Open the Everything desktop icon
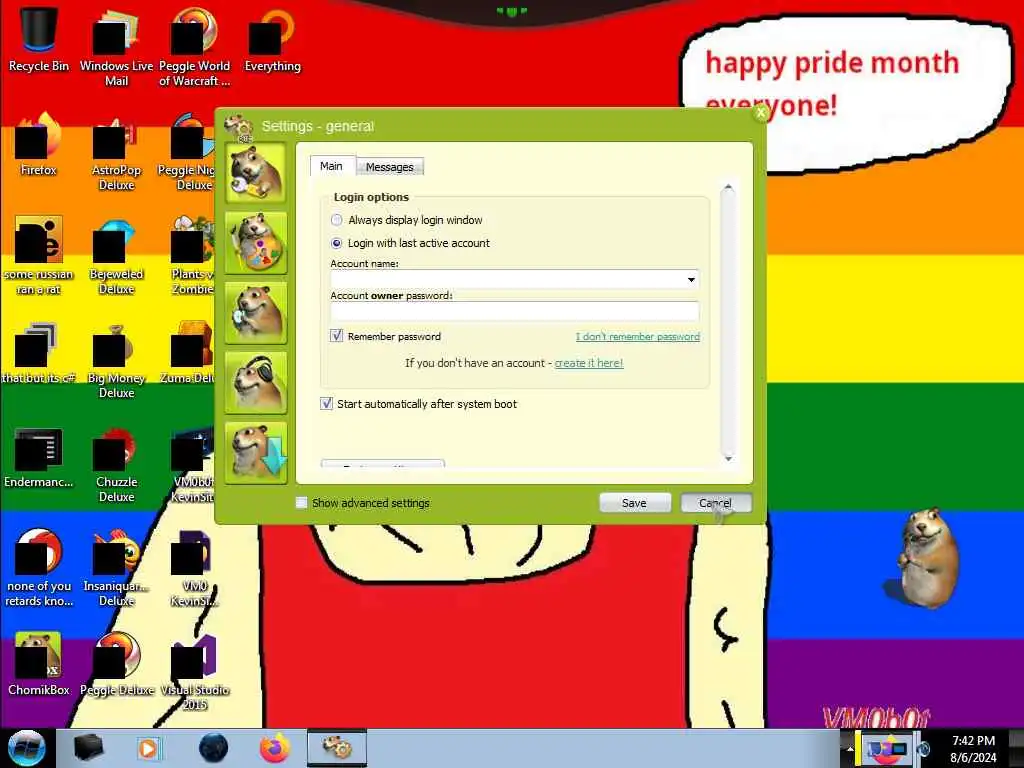Viewport: 1024px width, 768px height. click(272, 39)
